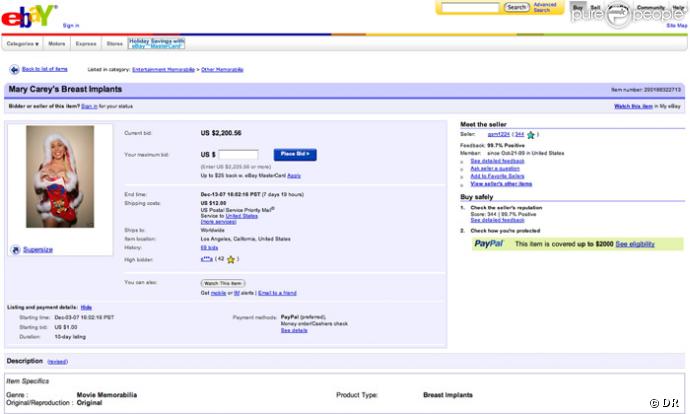
Task: Click the eBay logo
Action: click(x=29, y=15)
